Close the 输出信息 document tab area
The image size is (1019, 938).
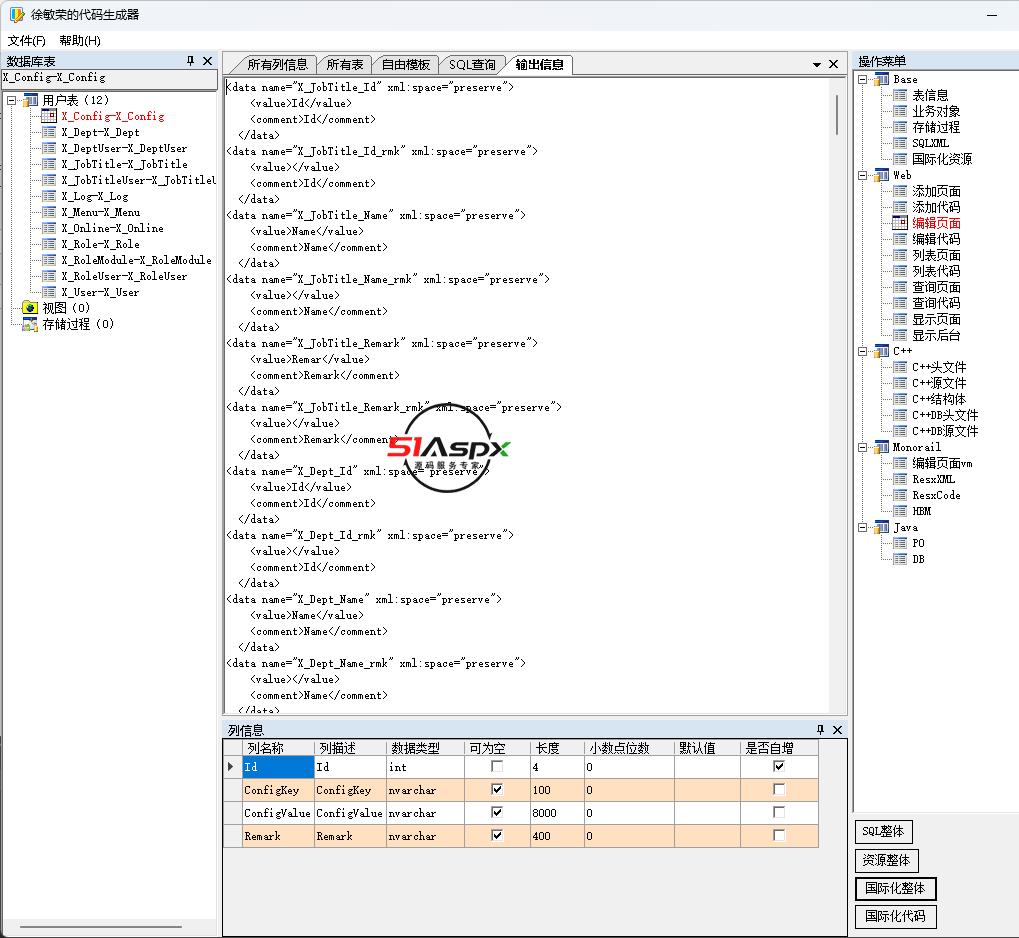click(x=834, y=64)
